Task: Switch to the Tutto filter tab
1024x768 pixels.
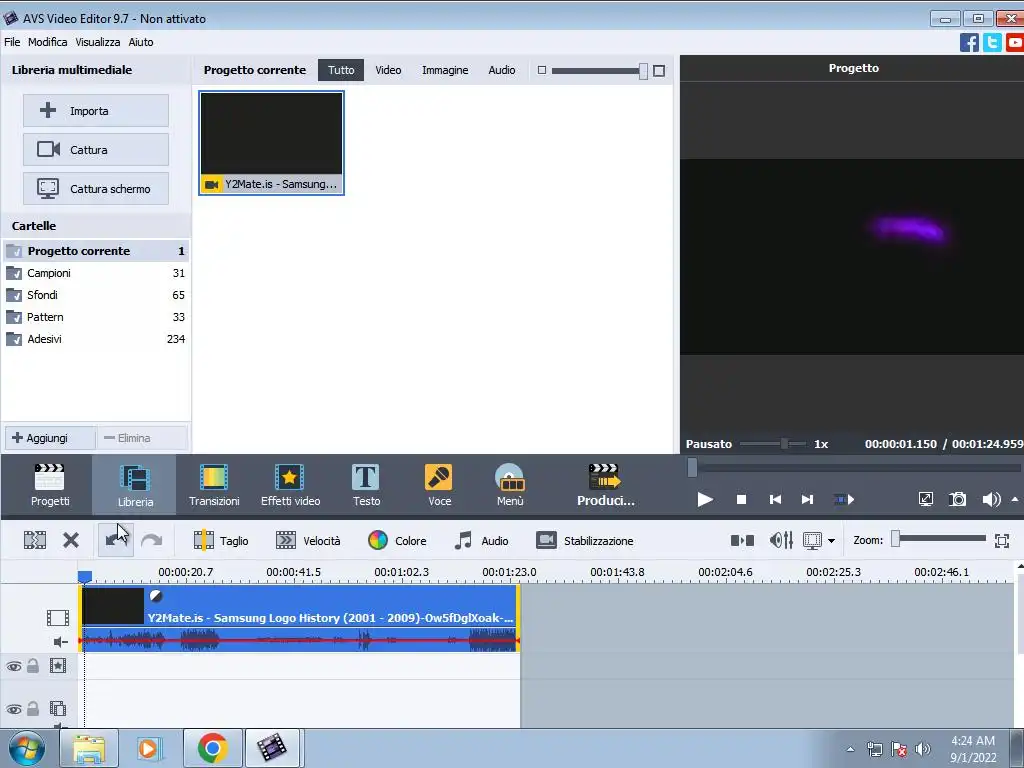Action: 341,70
